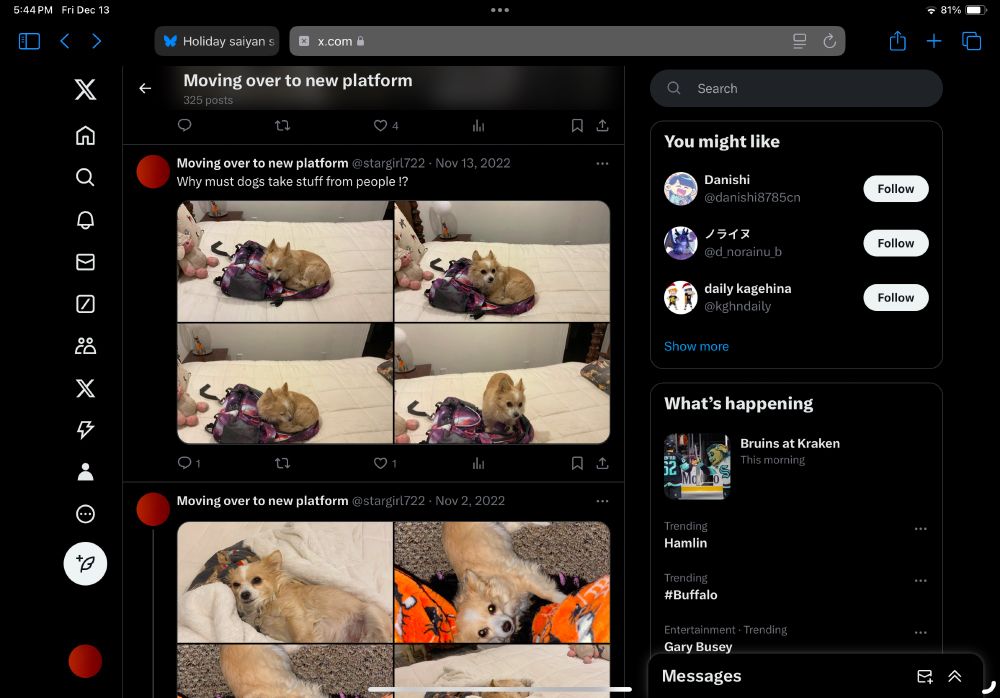Go back in Safari history
The image size is (1000, 698).
click(x=64, y=41)
